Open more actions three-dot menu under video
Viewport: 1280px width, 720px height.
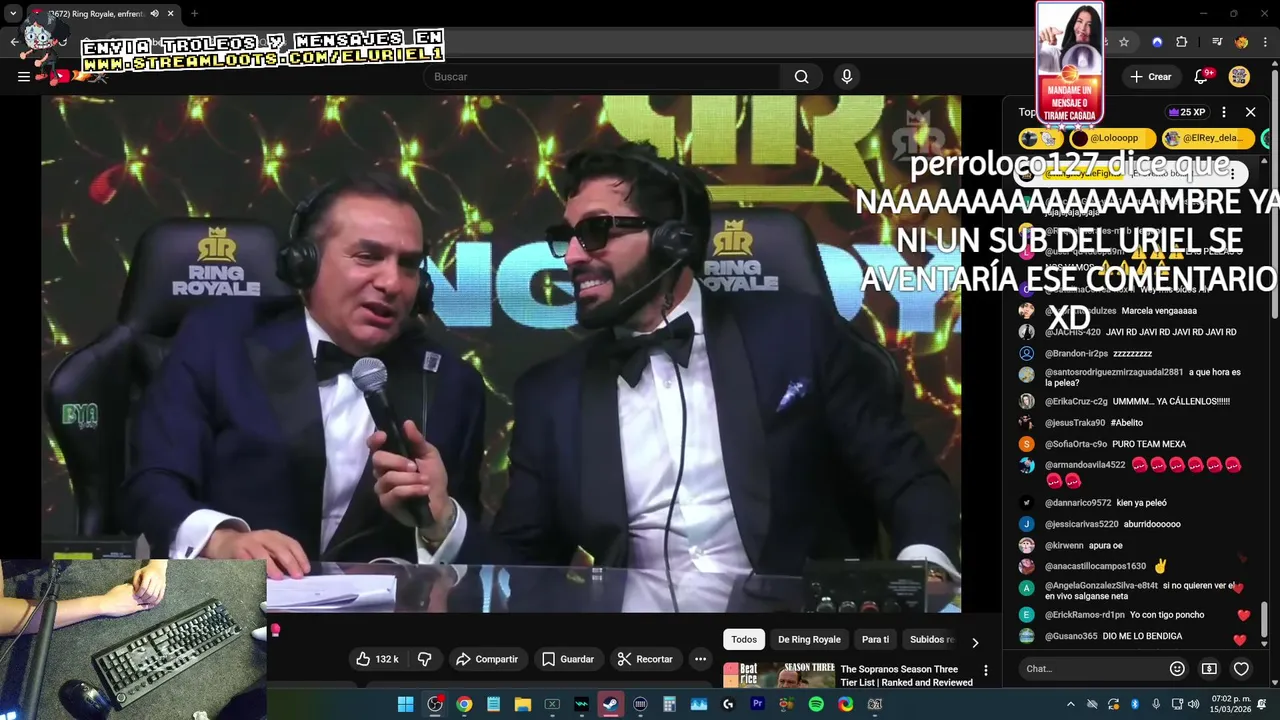pyautogui.click(x=700, y=659)
